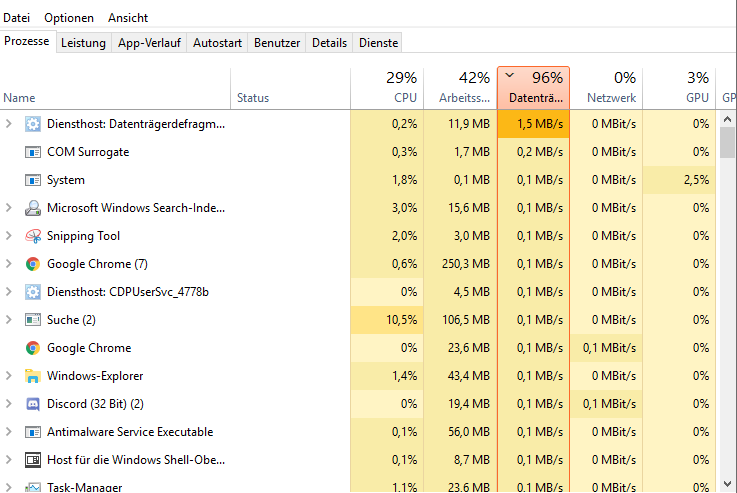The image size is (737, 493).
Task: Switch to the Dienste tab
Action: pyautogui.click(x=378, y=43)
